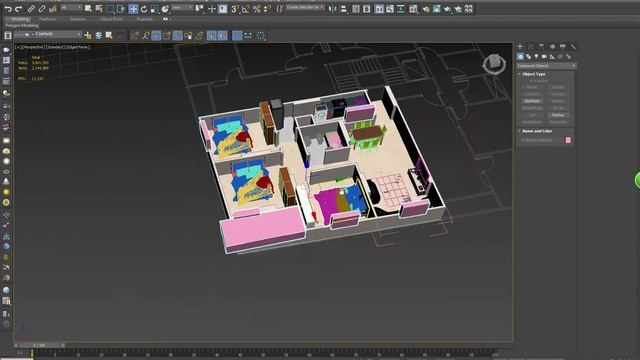
Task: Pick the Rectangular Selection Region tool
Action: point(110,9)
